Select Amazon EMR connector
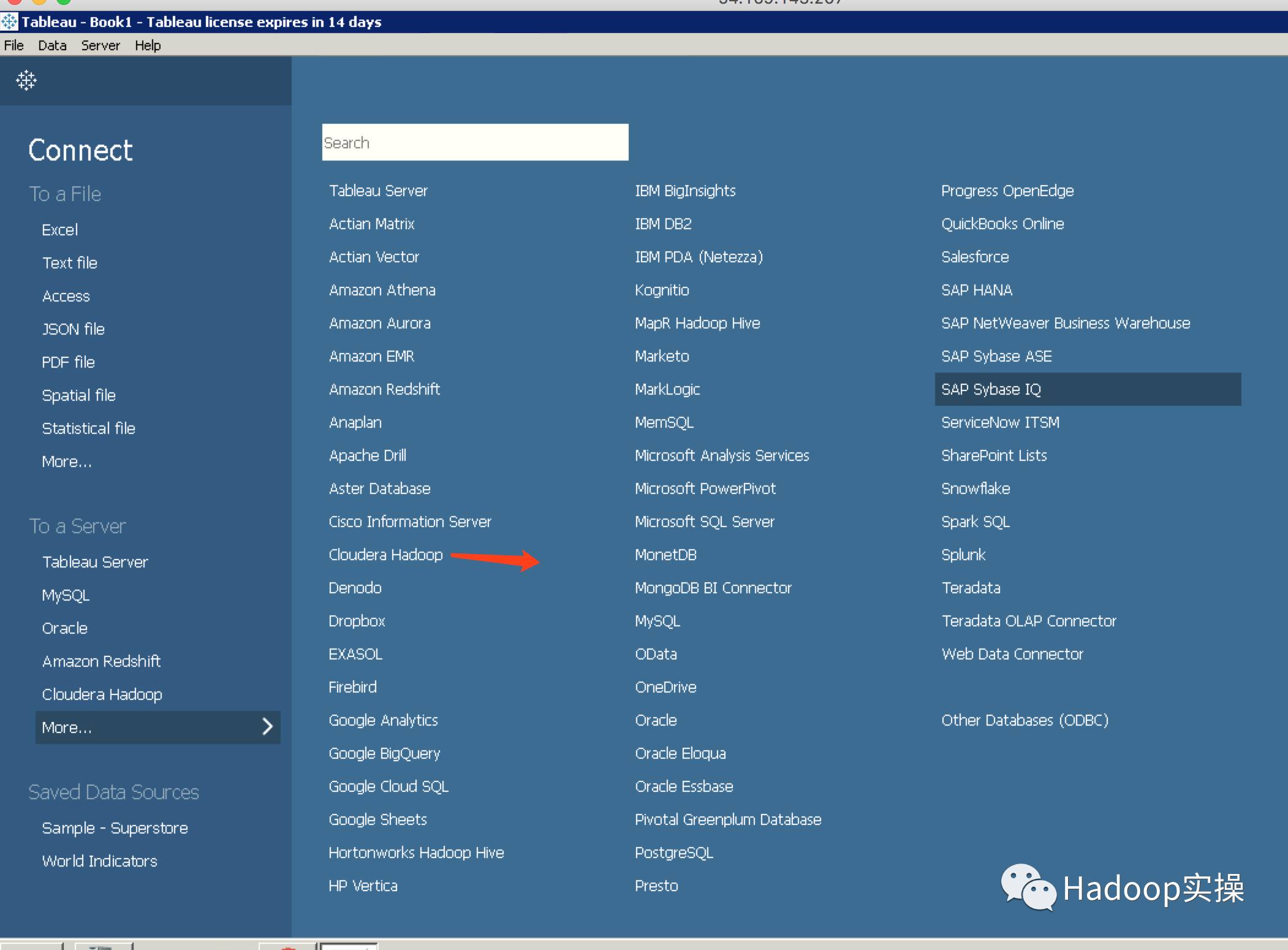 tap(372, 356)
